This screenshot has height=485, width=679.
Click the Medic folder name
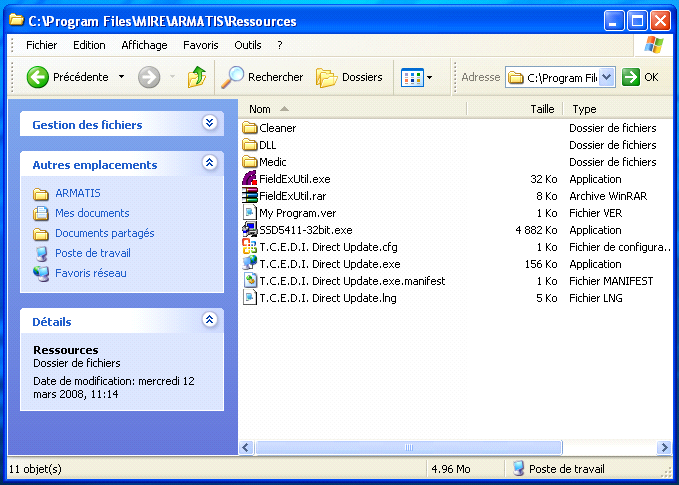[273, 162]
